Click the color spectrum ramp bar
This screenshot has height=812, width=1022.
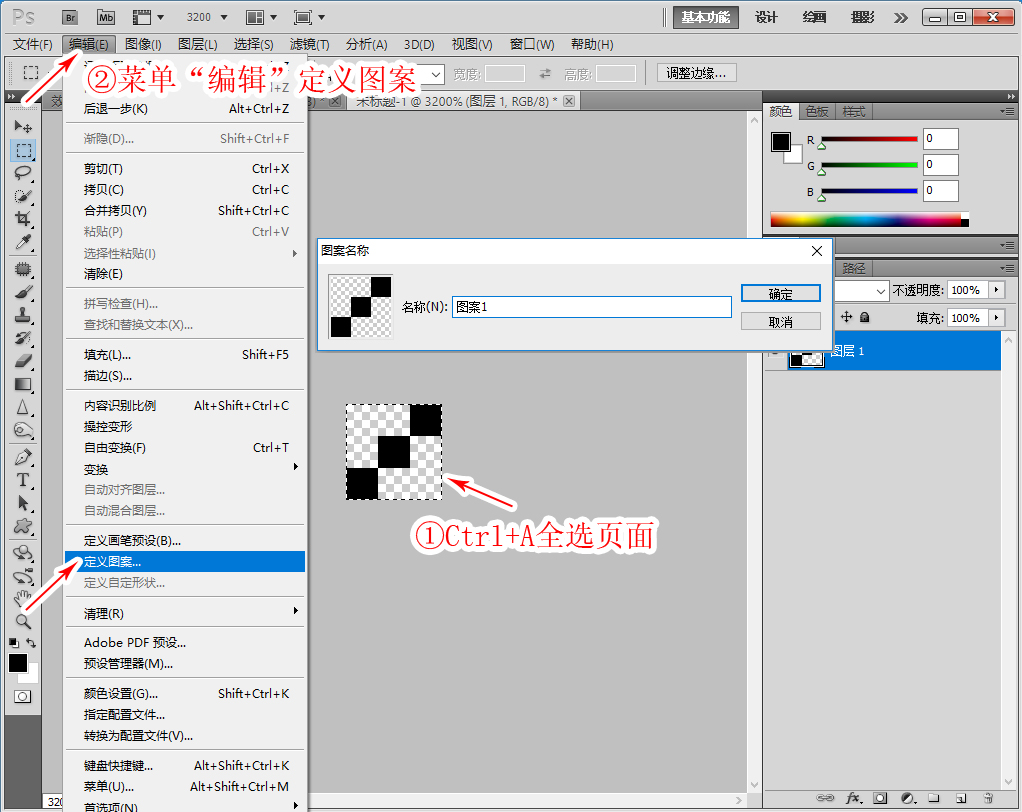pos(866,220)
